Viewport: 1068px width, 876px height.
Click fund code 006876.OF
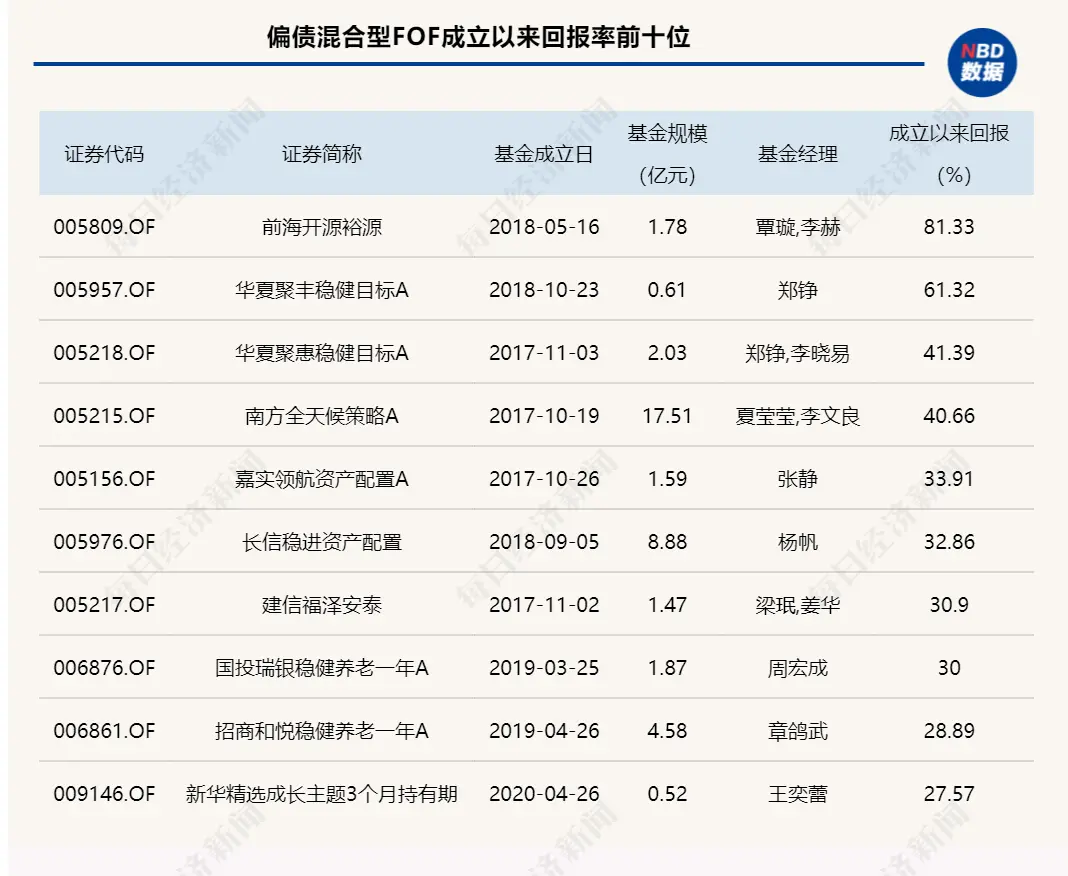104,668
